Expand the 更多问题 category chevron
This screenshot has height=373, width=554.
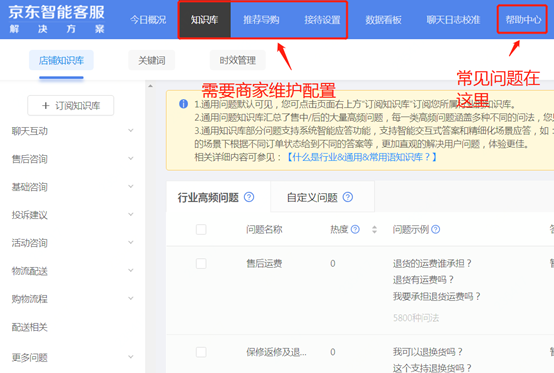[131, 357]
